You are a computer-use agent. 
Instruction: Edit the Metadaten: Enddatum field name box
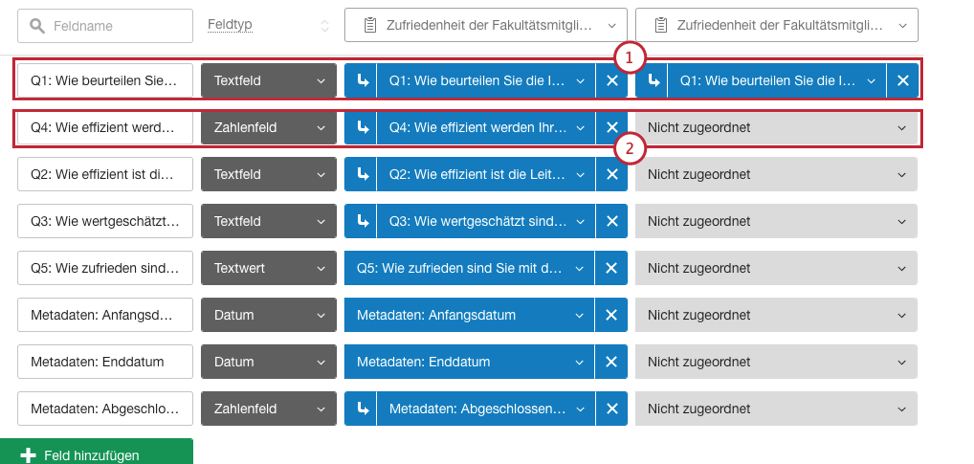coord(105,362)
